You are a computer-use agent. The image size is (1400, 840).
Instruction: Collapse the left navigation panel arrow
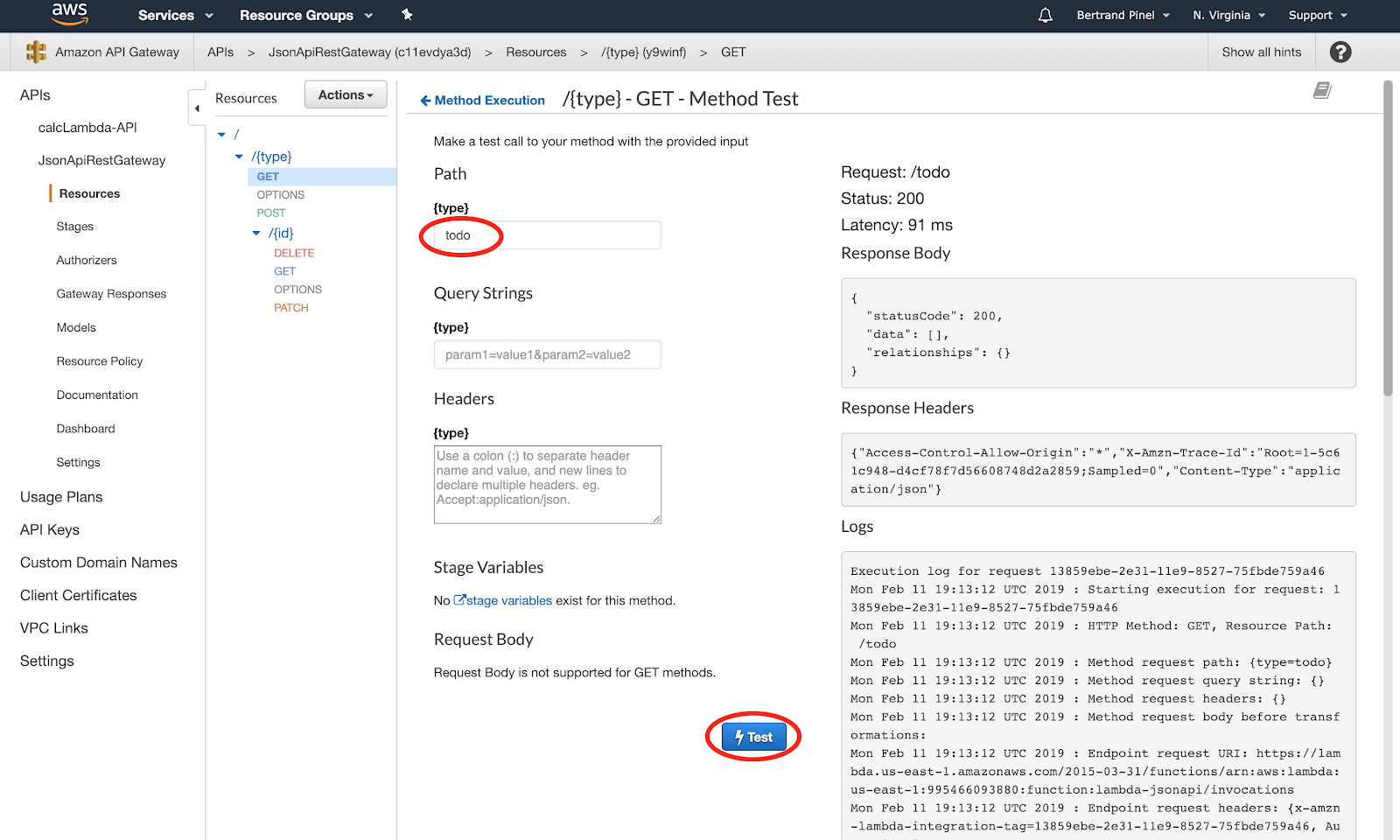coord(197,108)
